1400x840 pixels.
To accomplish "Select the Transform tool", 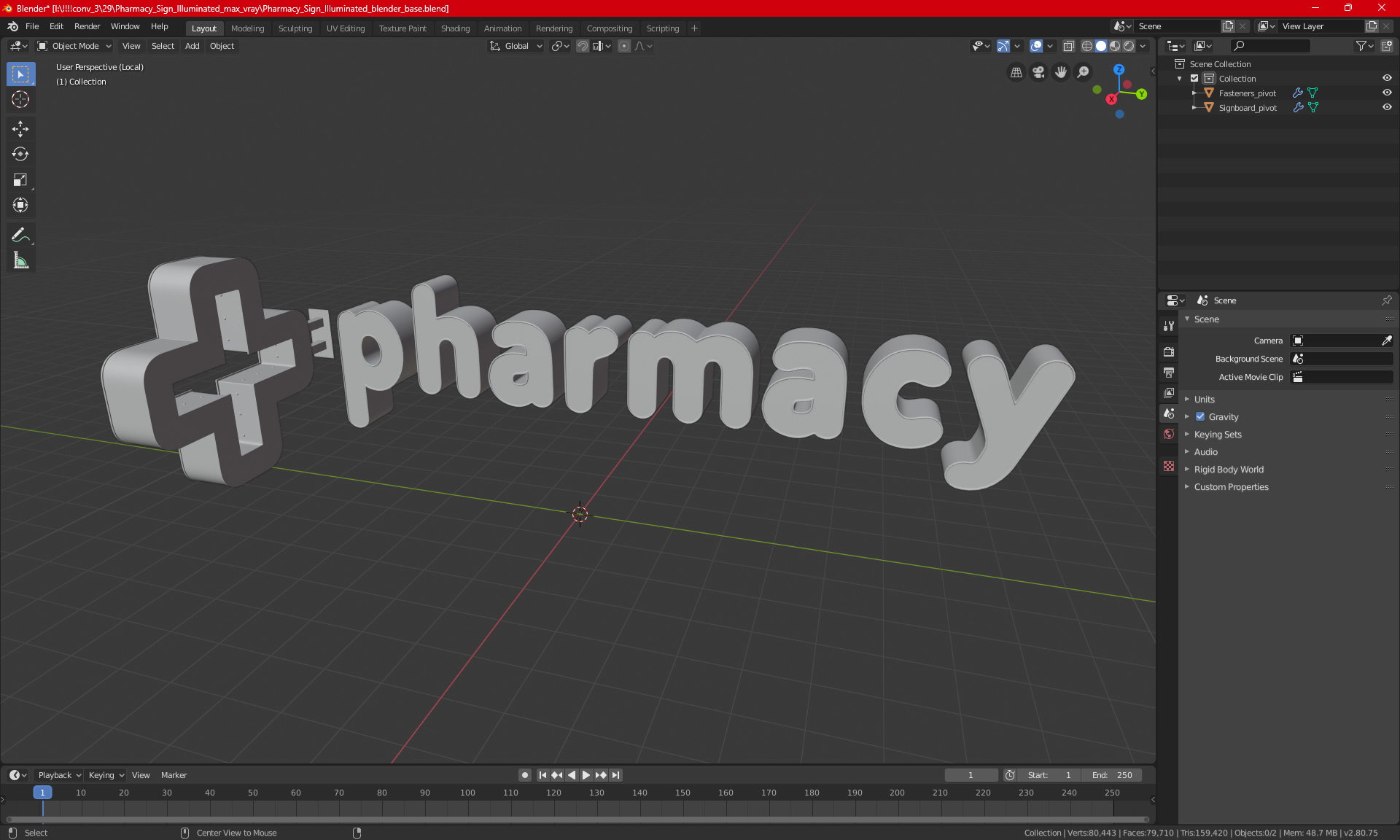I will (x=20, y=206).
